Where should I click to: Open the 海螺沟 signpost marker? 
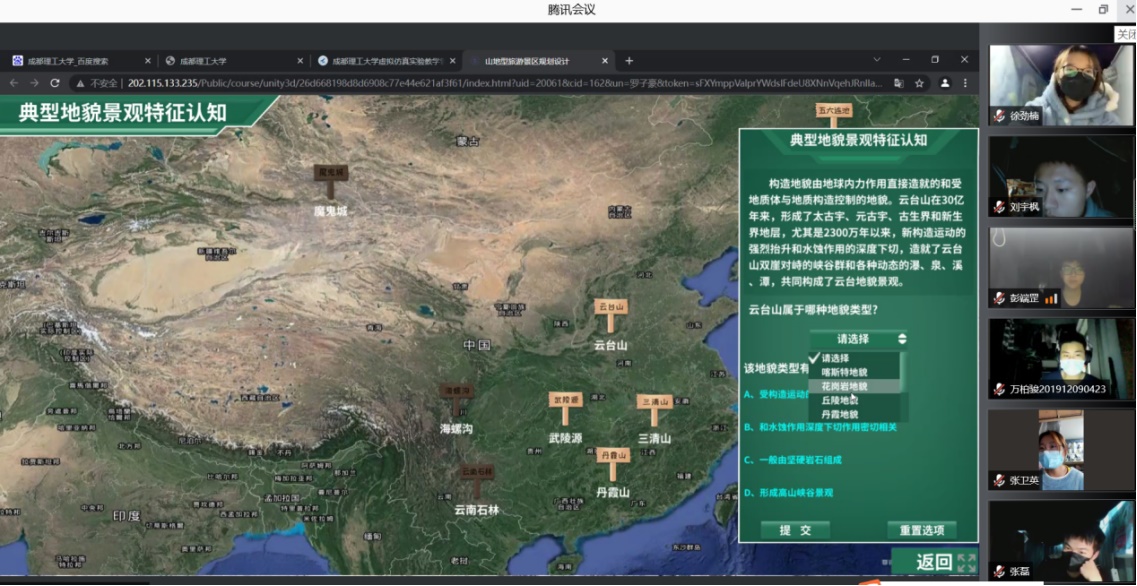(458, 399)
